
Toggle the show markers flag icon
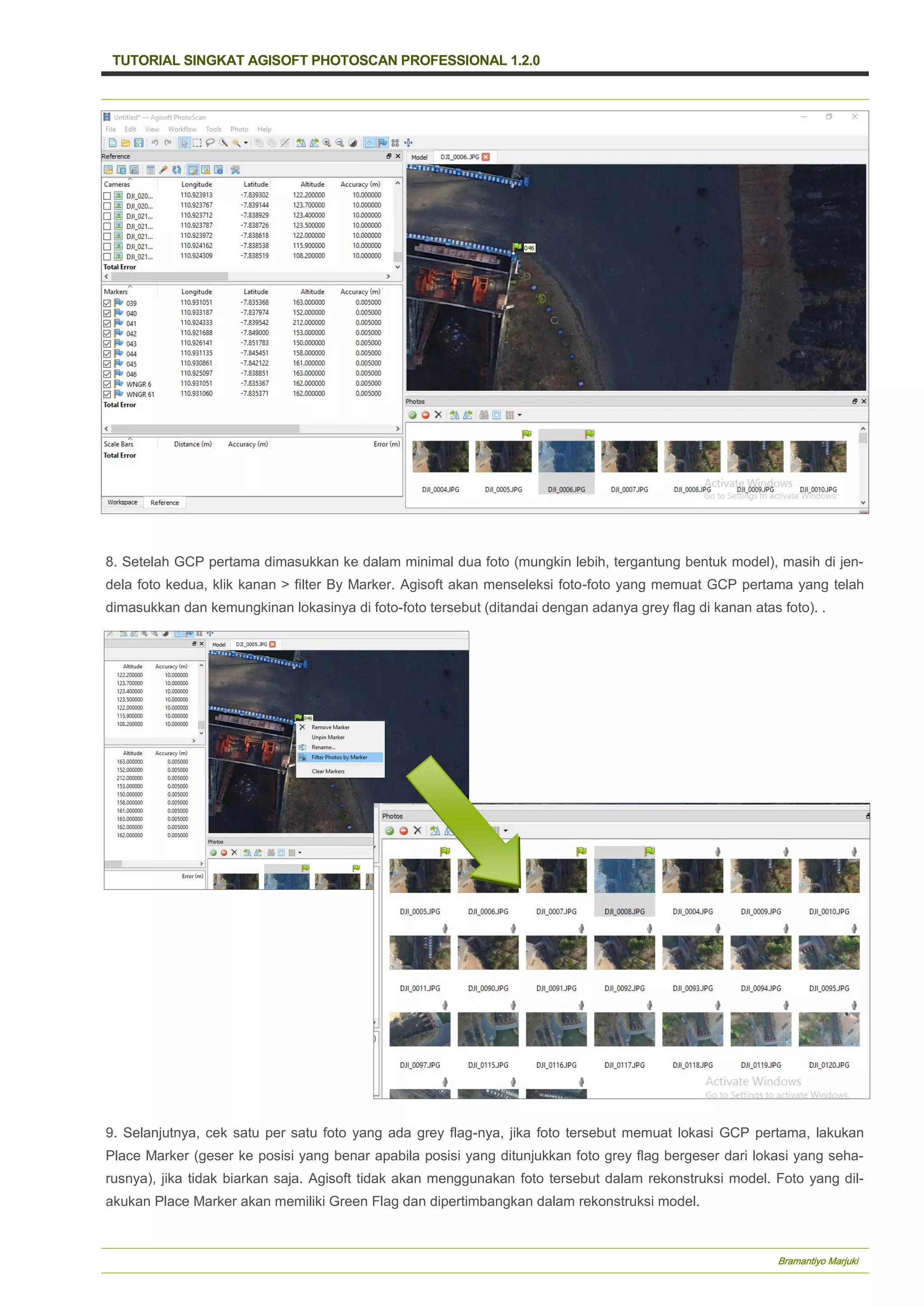coord(382,143)
